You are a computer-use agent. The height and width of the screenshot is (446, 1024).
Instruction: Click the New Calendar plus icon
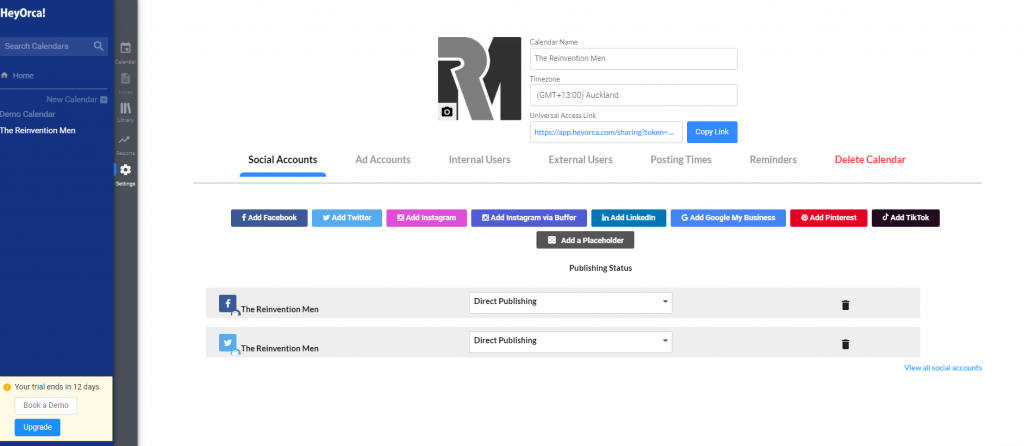point(104,99)
